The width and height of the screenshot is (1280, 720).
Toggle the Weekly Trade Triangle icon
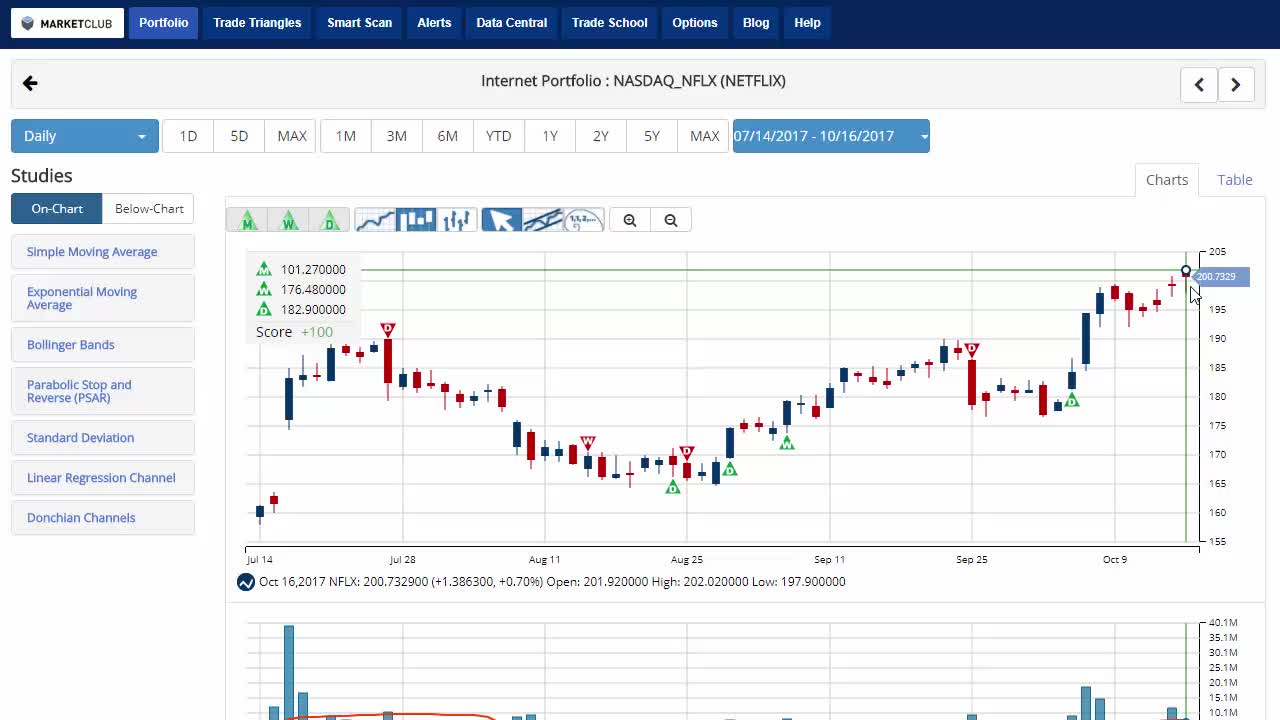(x=289, y=220)
